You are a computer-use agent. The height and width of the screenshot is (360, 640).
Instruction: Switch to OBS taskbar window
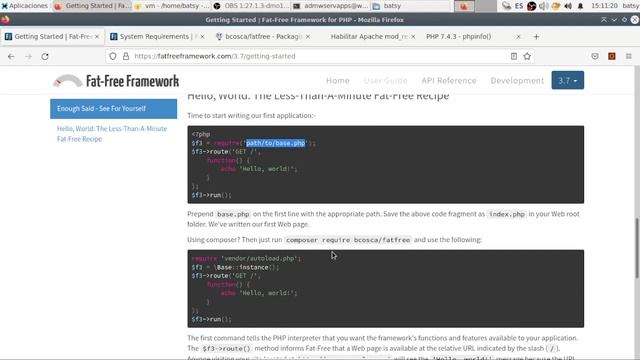point(251,6)
